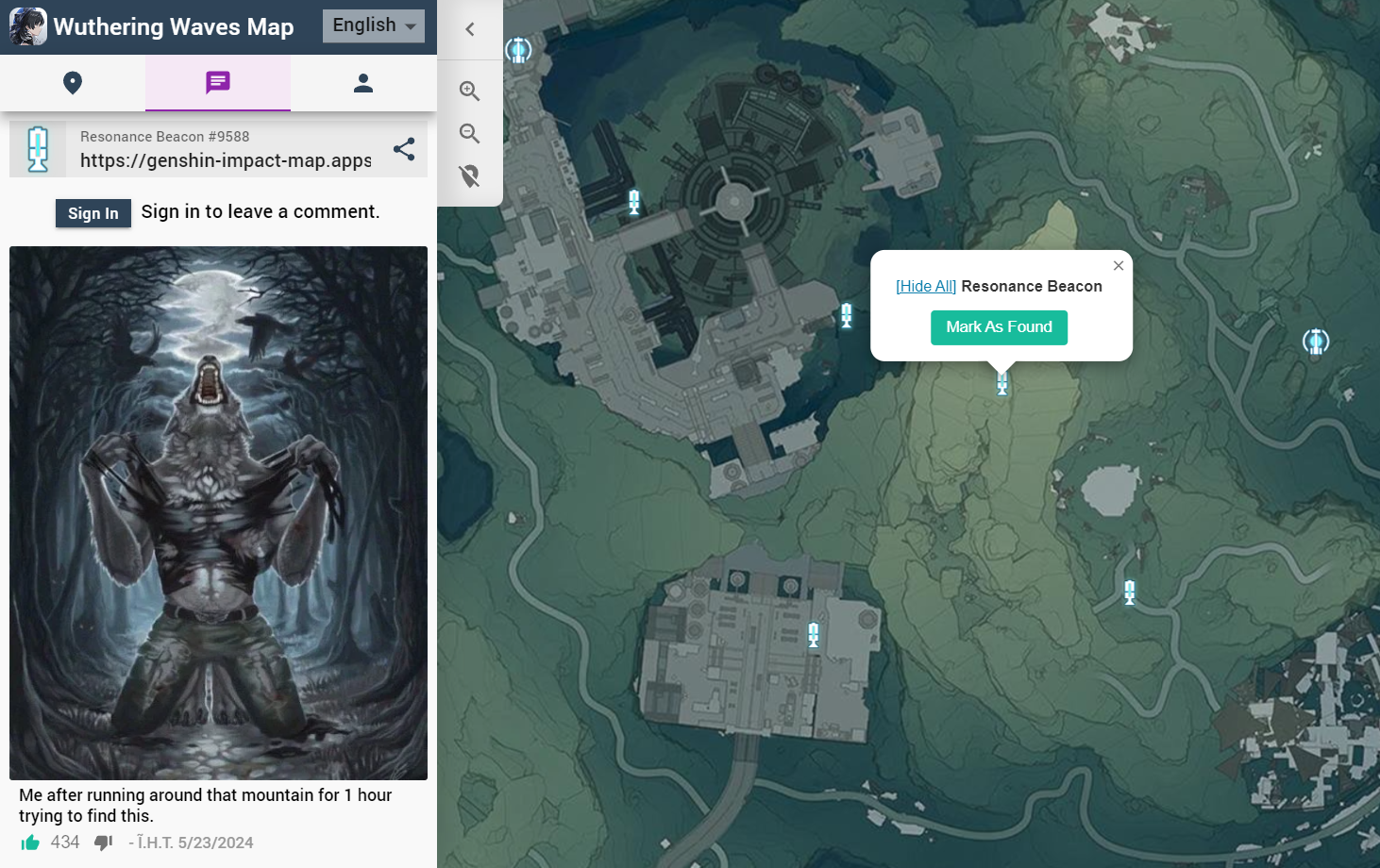Open the English language dropdown
This screenshot has width=1380, height=868.
pyautogui.click(x=374, y=25)
